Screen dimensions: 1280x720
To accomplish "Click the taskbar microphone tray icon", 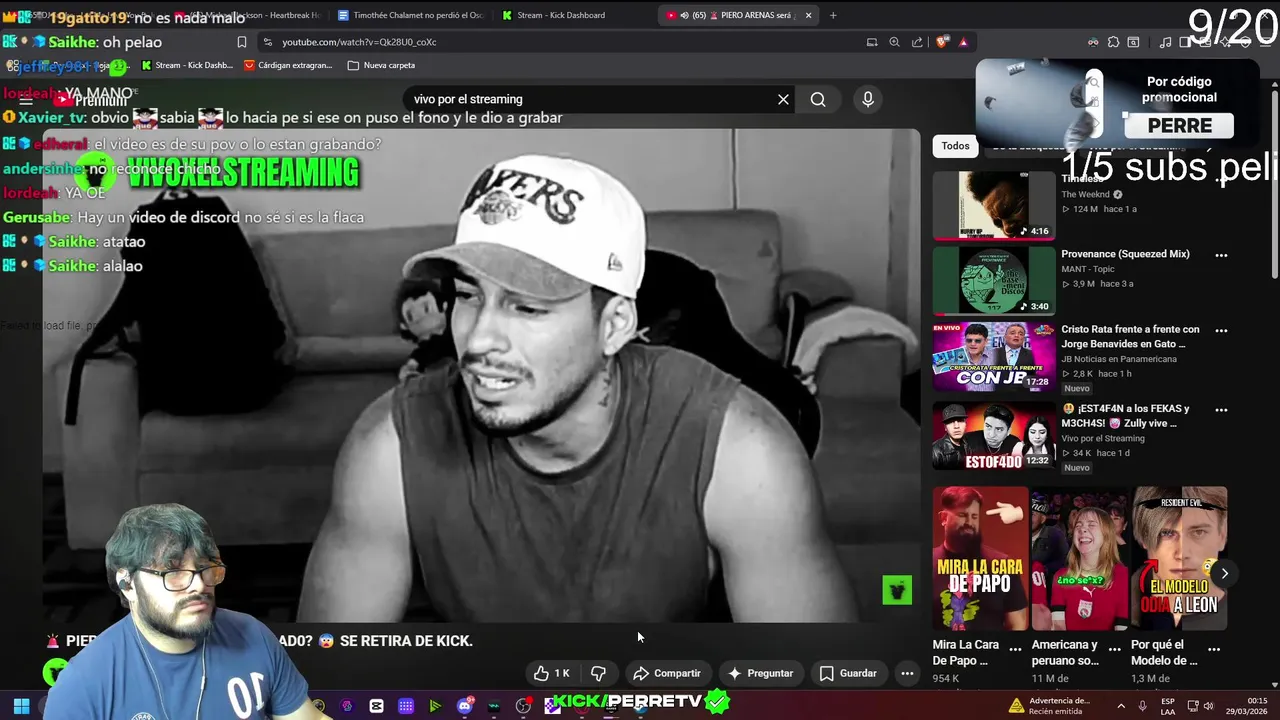I will coord(1142,706).
